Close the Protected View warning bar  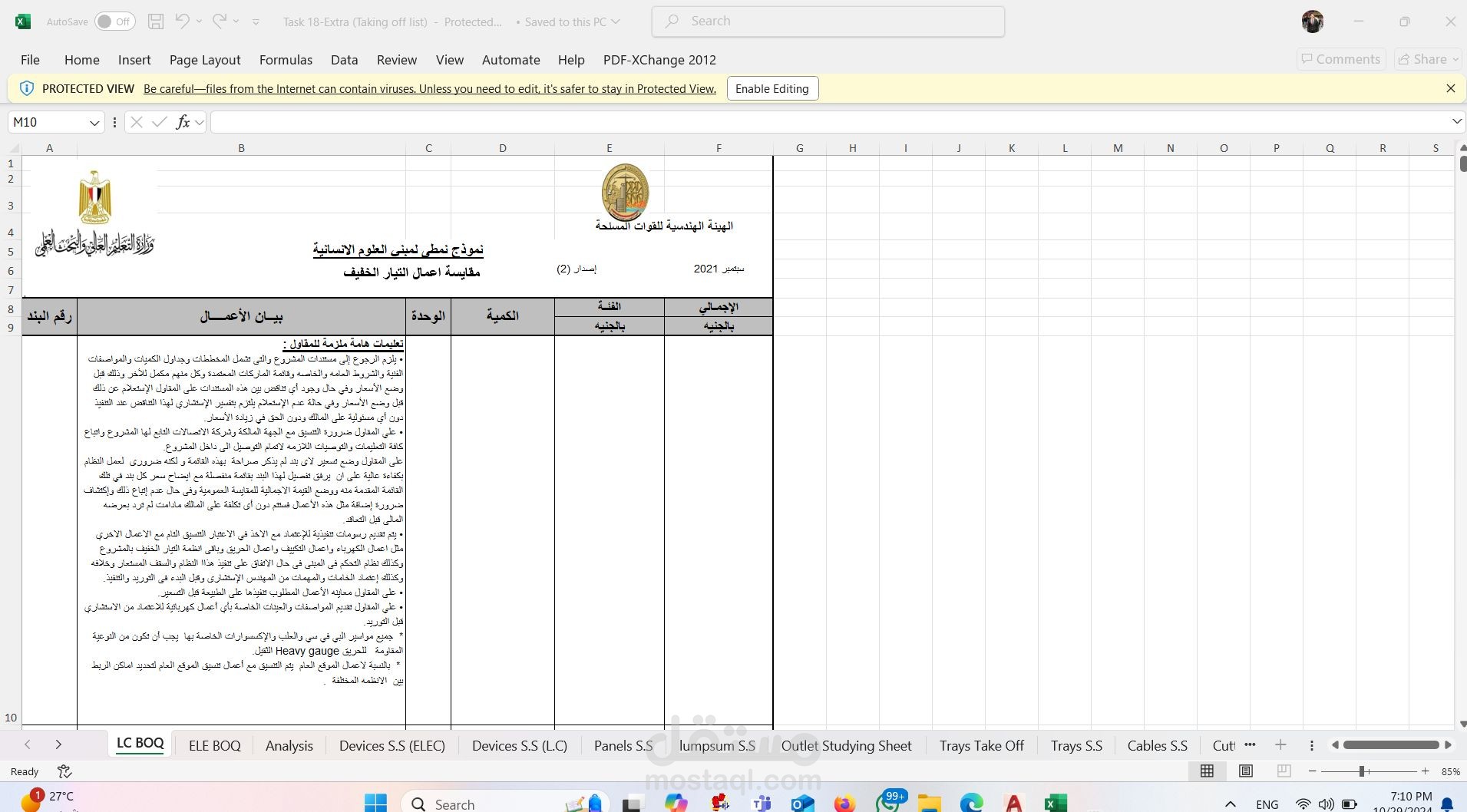pos(1450,88)
